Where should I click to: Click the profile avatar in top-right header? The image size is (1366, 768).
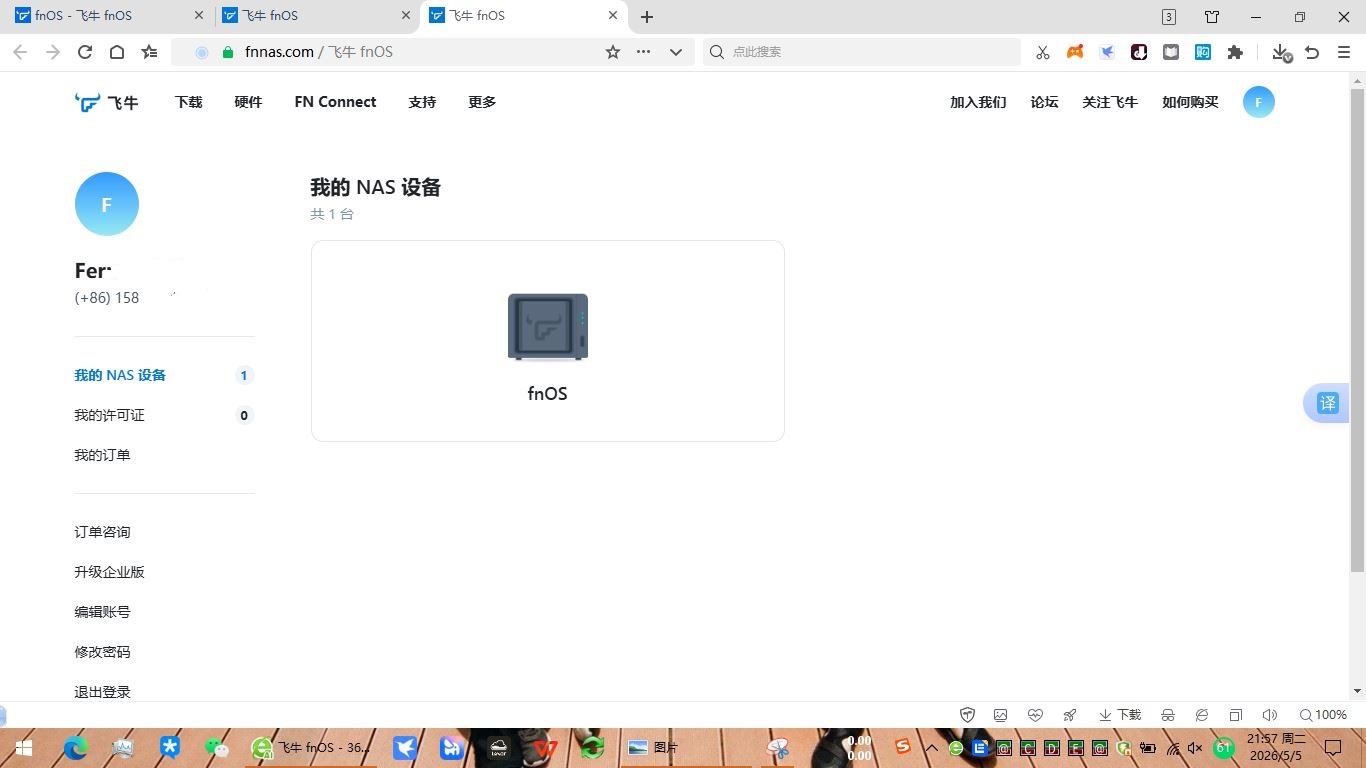click(1259, 102)
